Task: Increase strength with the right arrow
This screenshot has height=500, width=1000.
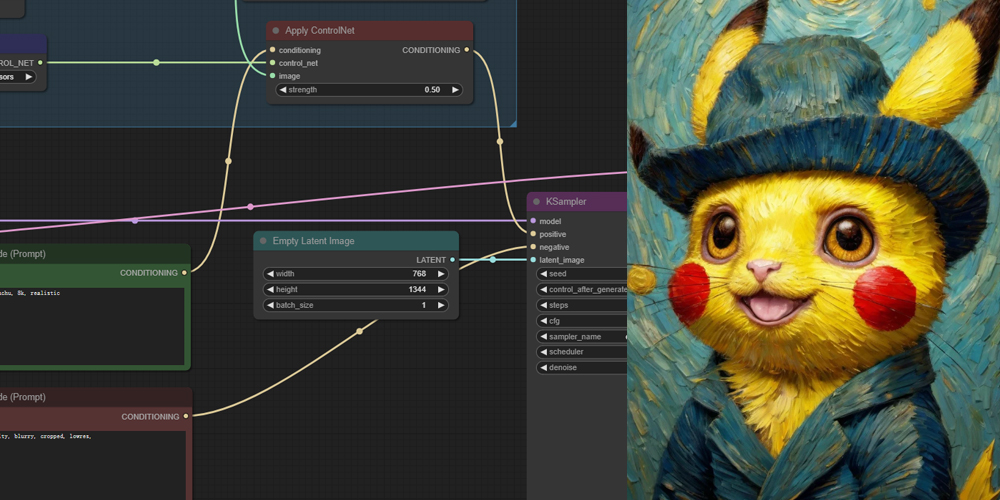Action: pyautogui.click(x=455, y=90)
